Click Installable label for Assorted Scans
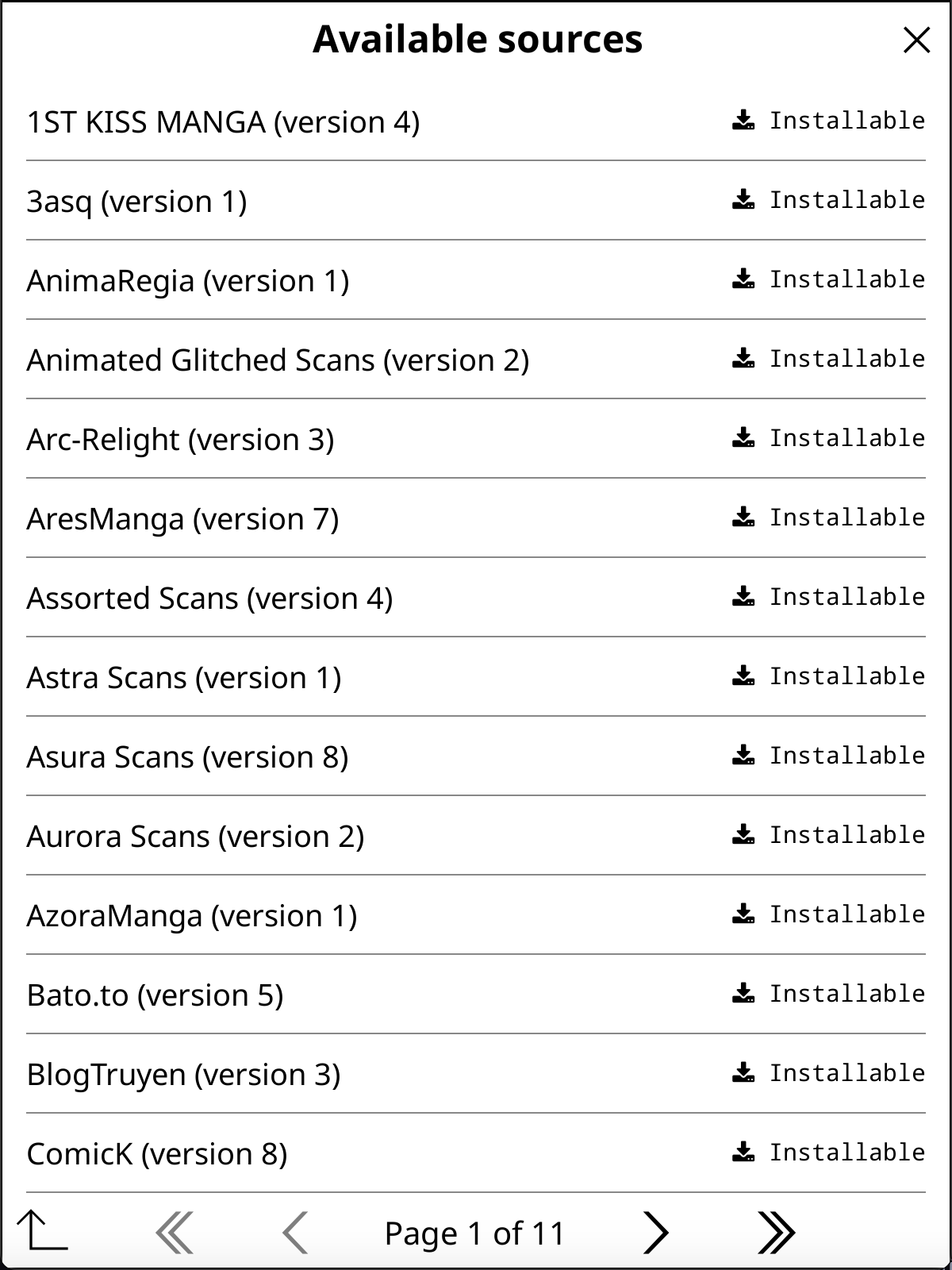 pos(846,597)
